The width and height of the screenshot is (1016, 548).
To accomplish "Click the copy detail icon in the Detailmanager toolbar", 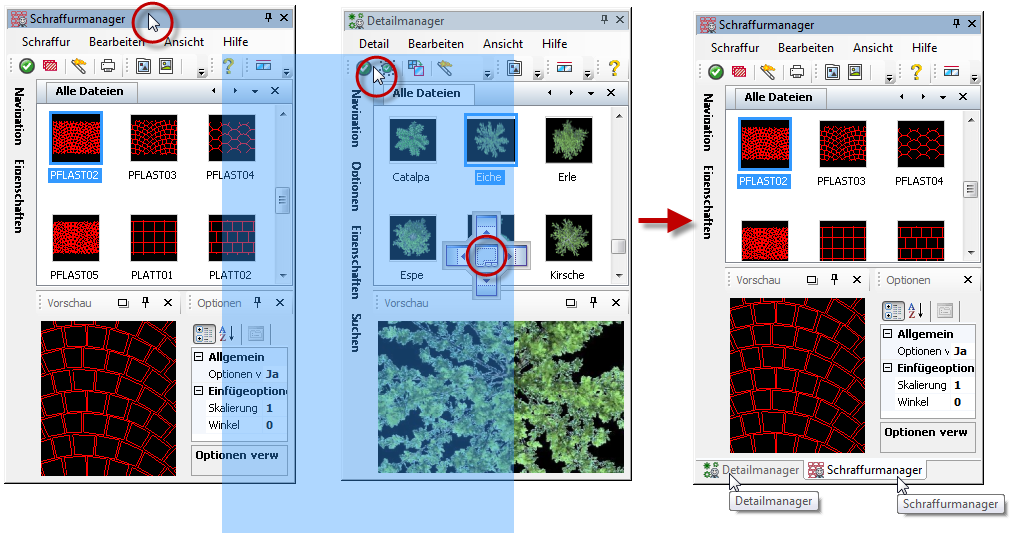I will (x=415, y=68).
